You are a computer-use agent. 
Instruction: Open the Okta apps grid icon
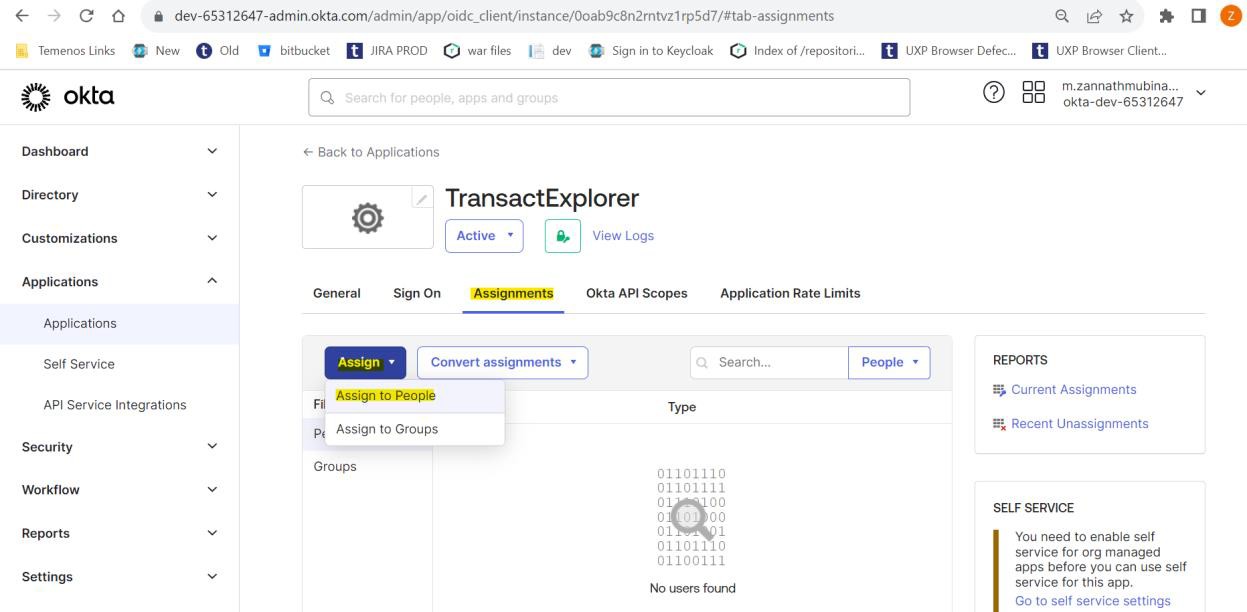pos(1033,92)
